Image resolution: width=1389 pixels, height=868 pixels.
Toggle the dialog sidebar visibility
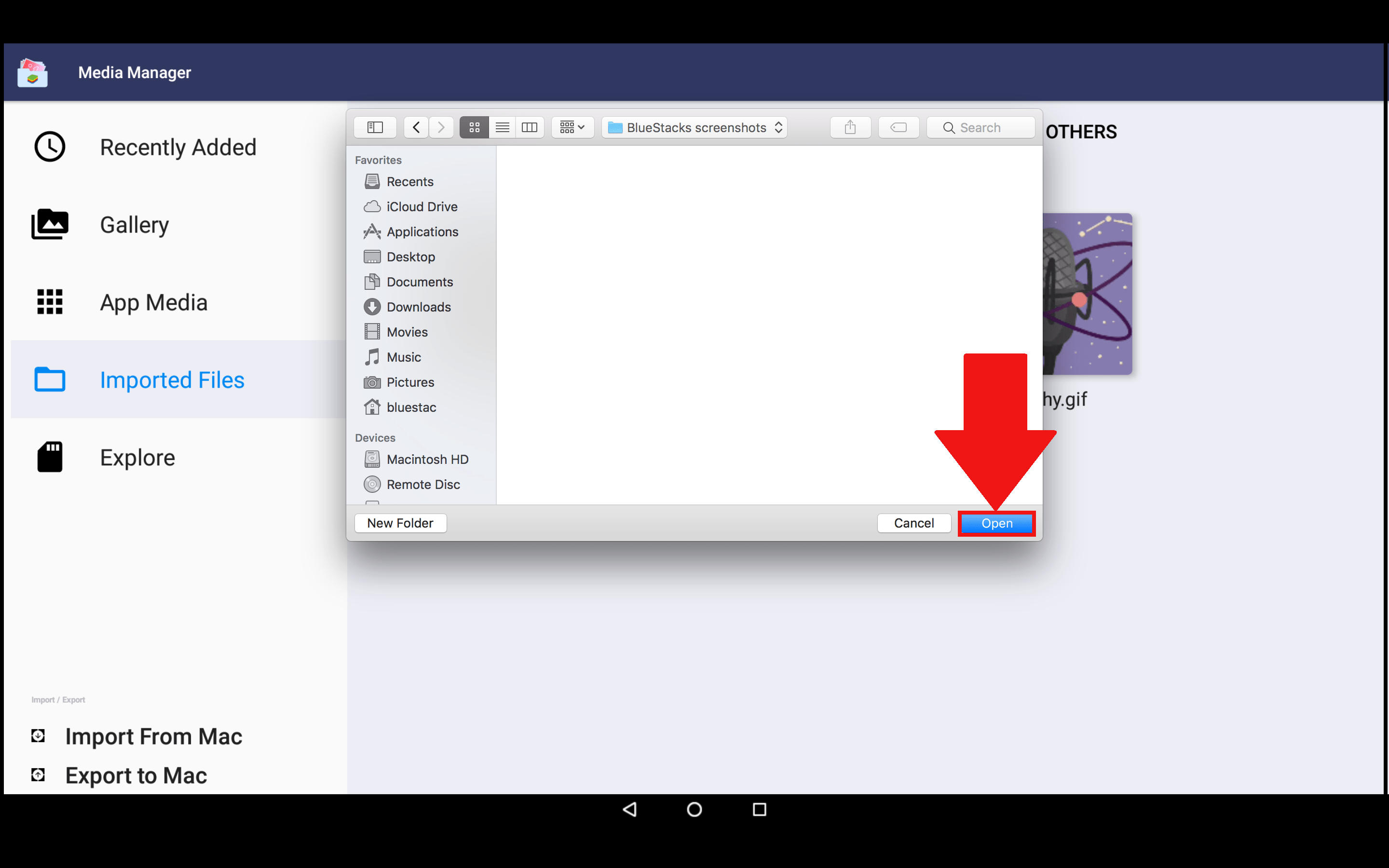point(375,127)
